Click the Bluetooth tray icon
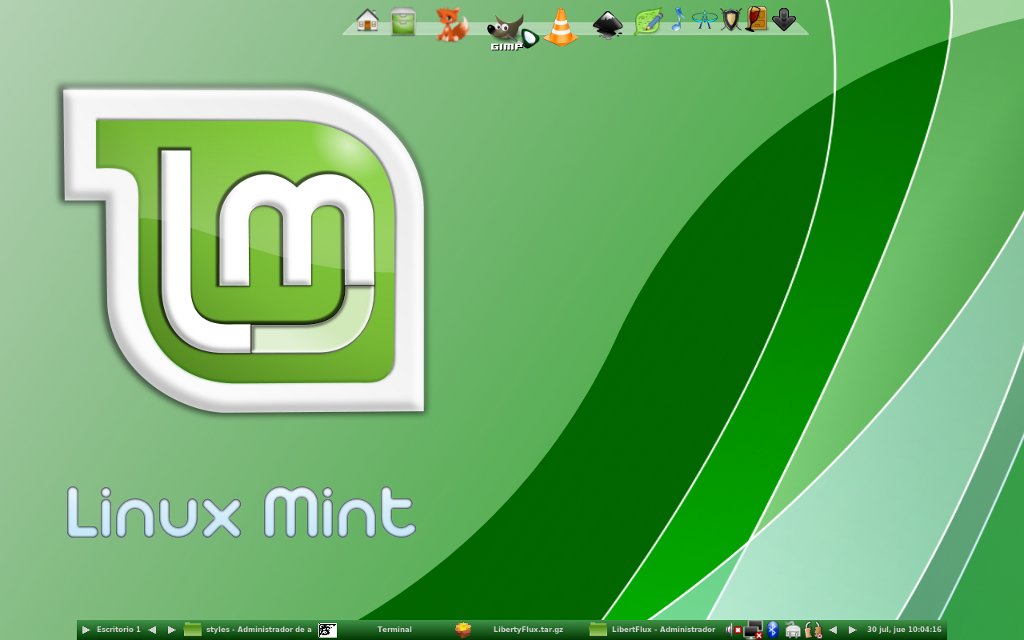 773,630
